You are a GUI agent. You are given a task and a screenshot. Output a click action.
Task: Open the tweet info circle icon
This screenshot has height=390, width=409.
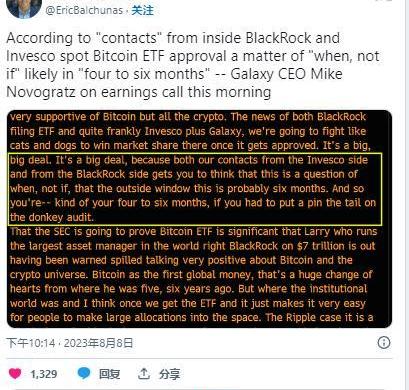[x=384, y=342]
